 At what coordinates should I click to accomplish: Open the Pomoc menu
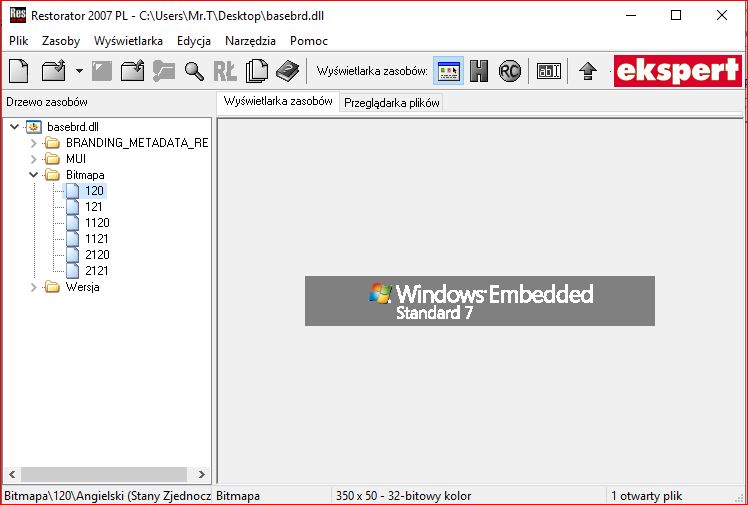pos(309,41)
